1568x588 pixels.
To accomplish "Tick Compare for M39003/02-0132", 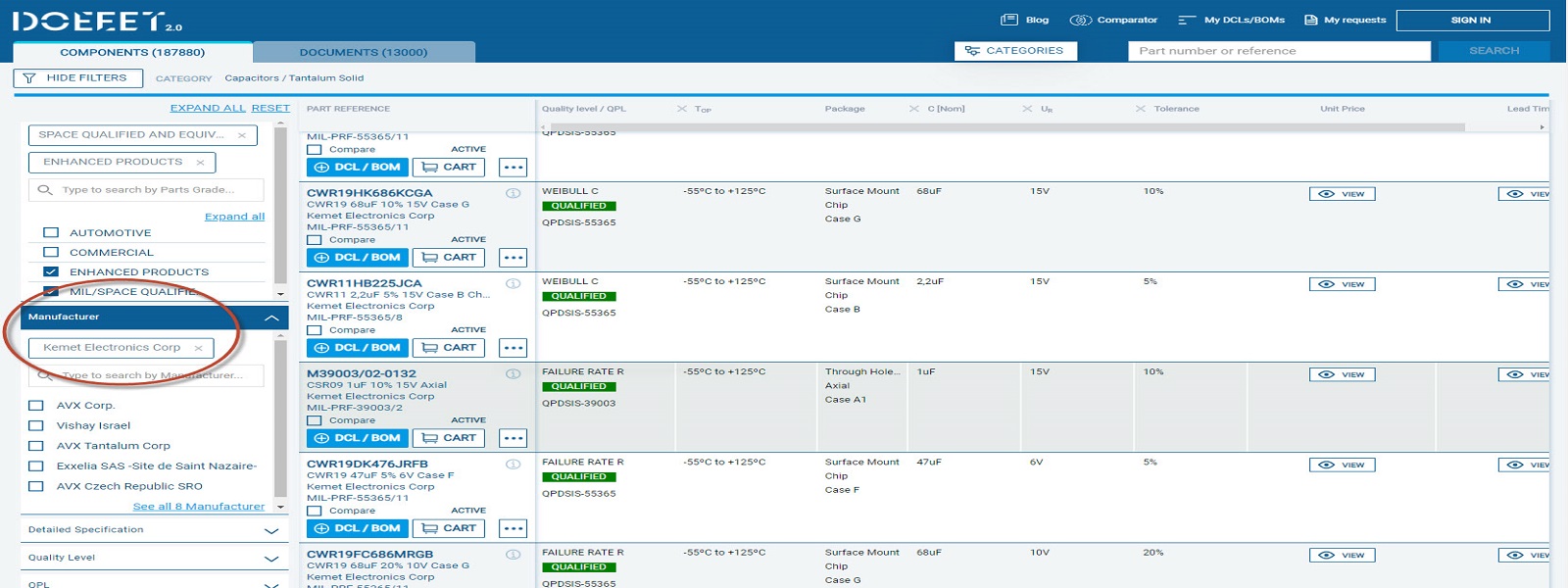I will point(315,420).
